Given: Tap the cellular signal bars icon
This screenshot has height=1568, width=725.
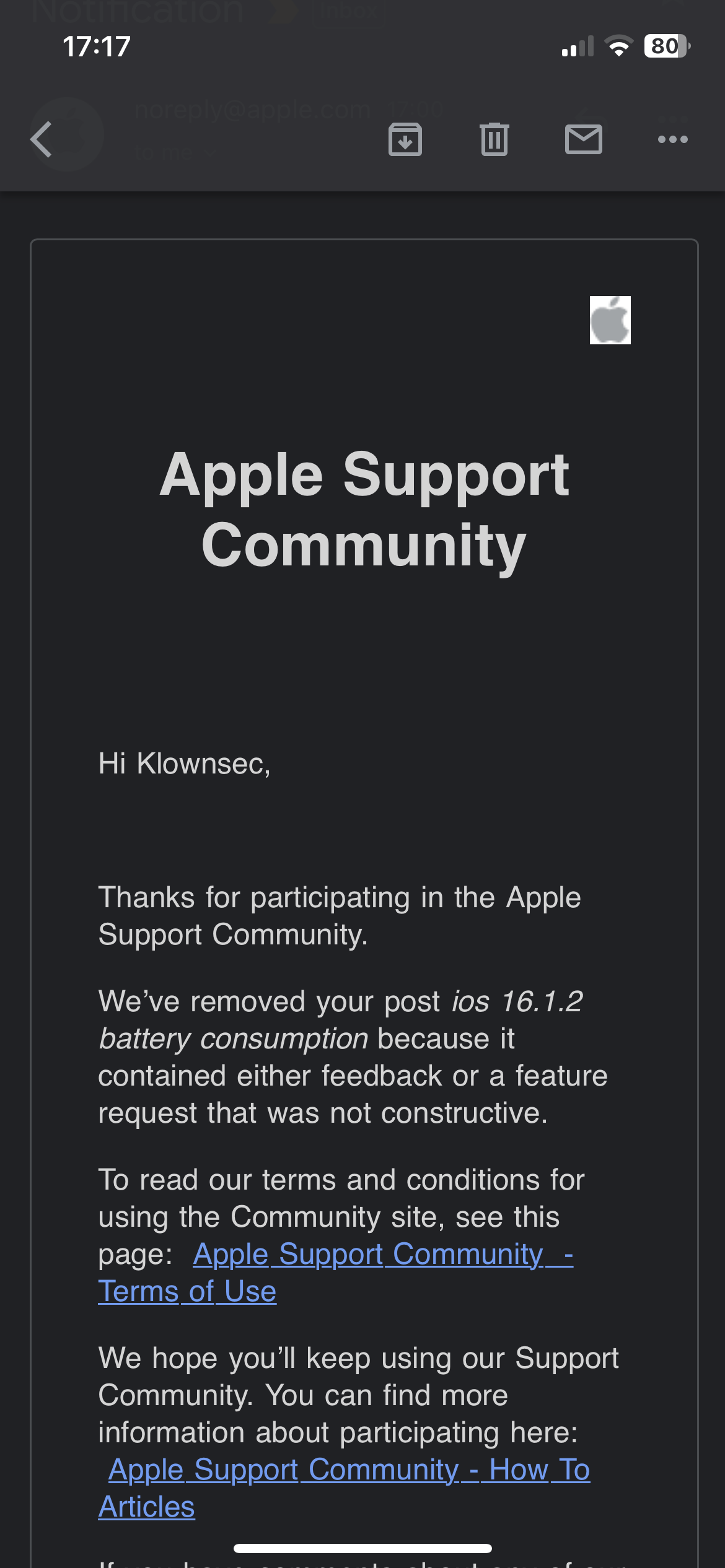Looking at the screenshot, I should (578, 46).
